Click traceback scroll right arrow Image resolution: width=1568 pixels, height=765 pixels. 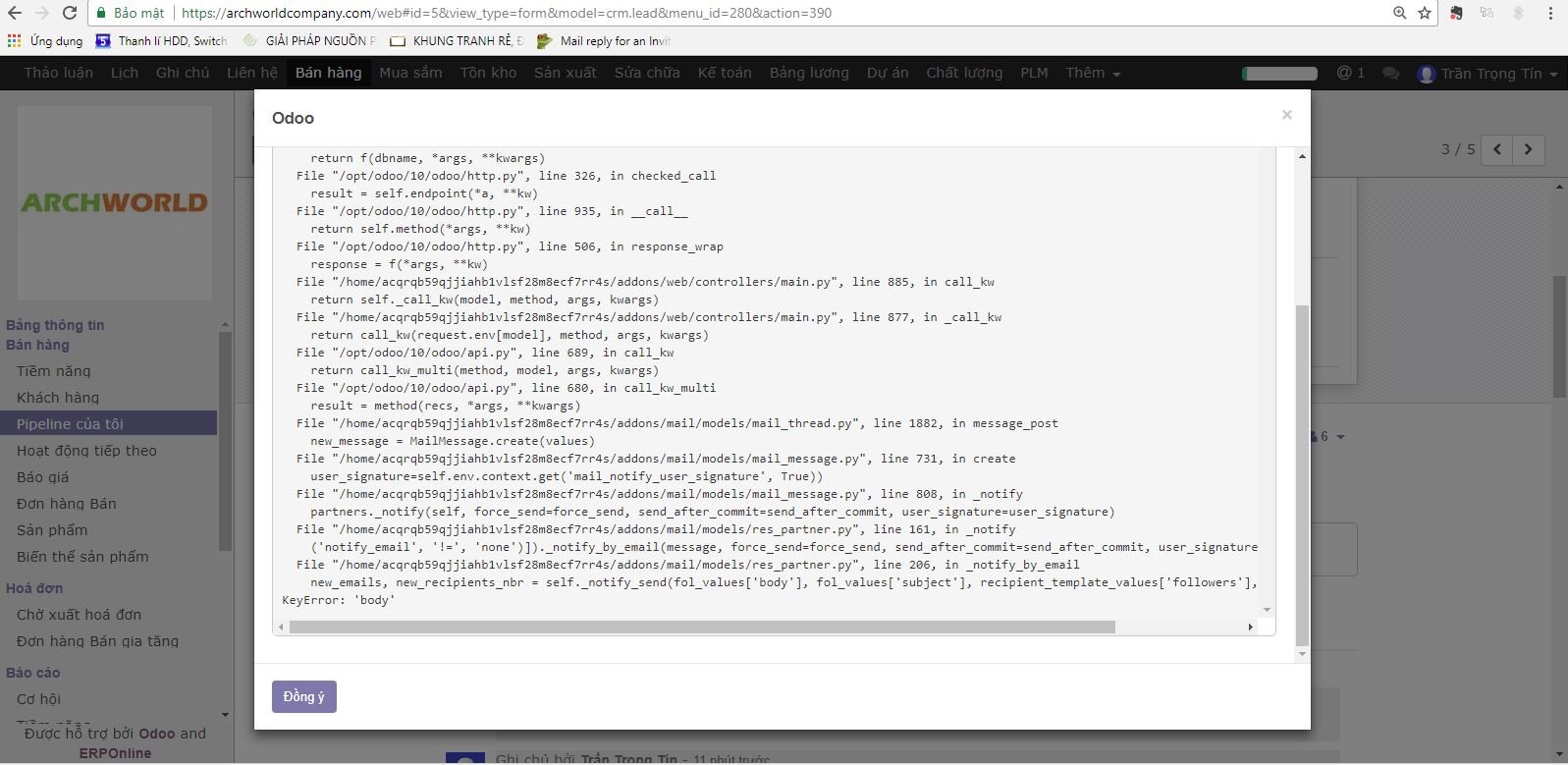[1250, 627]
